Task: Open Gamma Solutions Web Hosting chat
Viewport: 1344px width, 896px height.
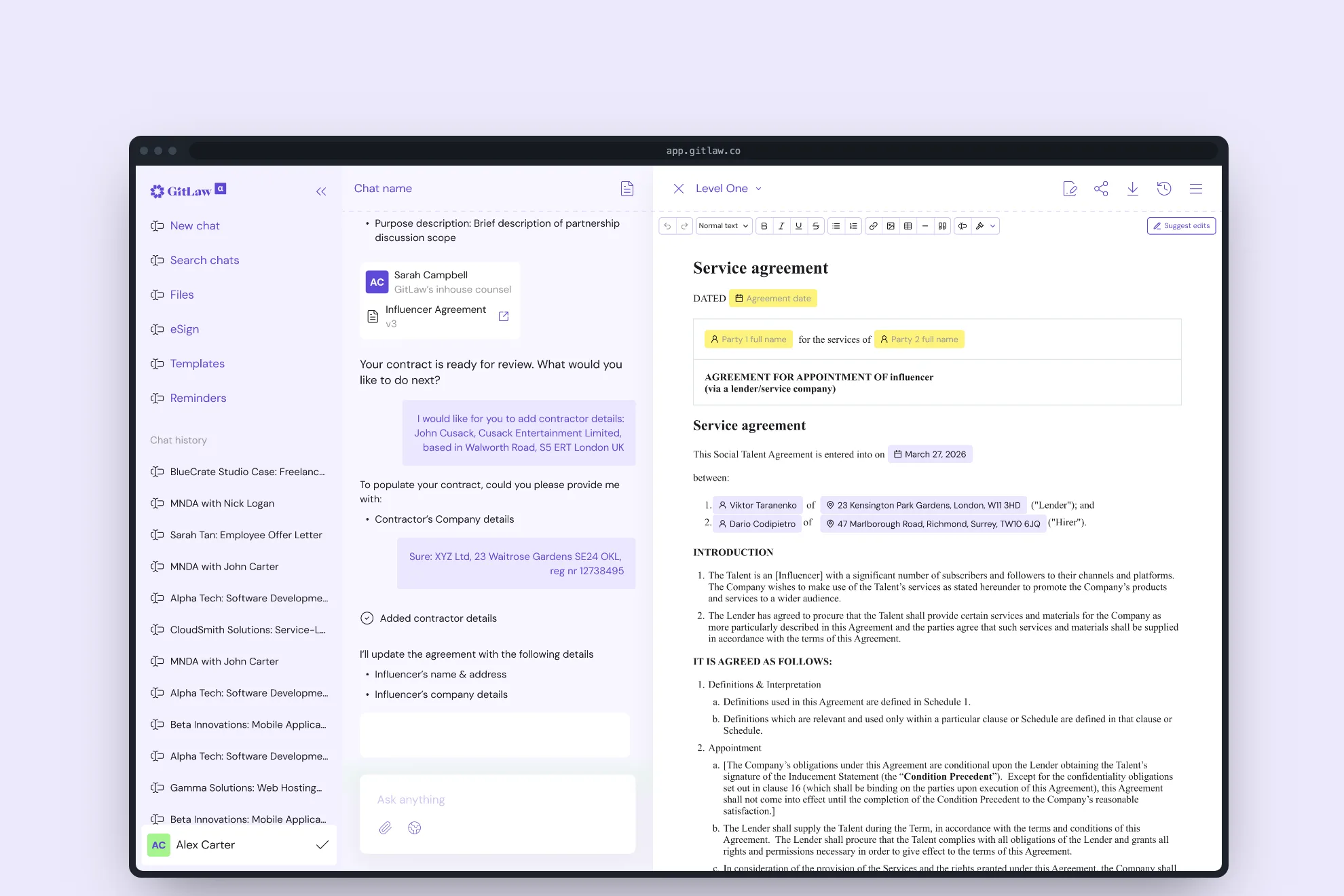Action: (236, 788)
